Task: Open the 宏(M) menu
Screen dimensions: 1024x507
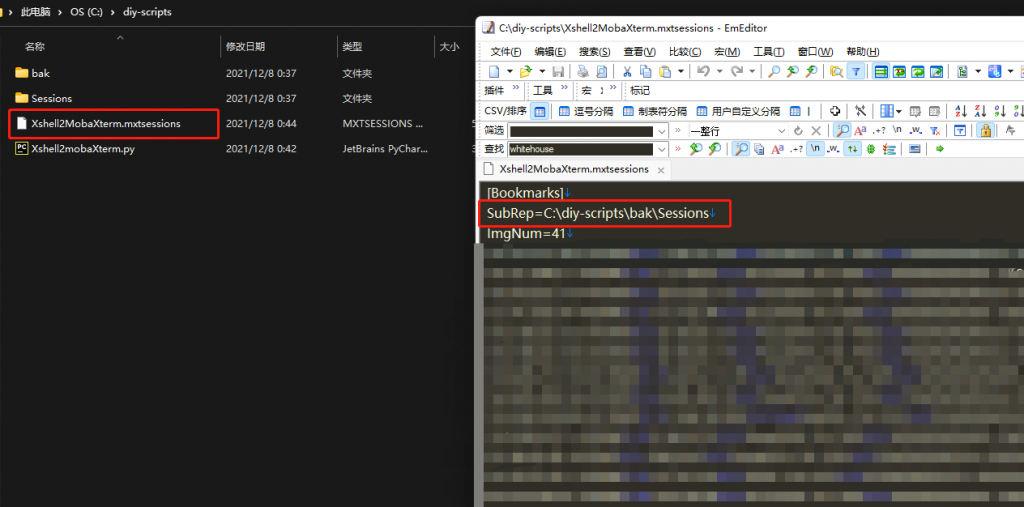Action: point(727,52)
